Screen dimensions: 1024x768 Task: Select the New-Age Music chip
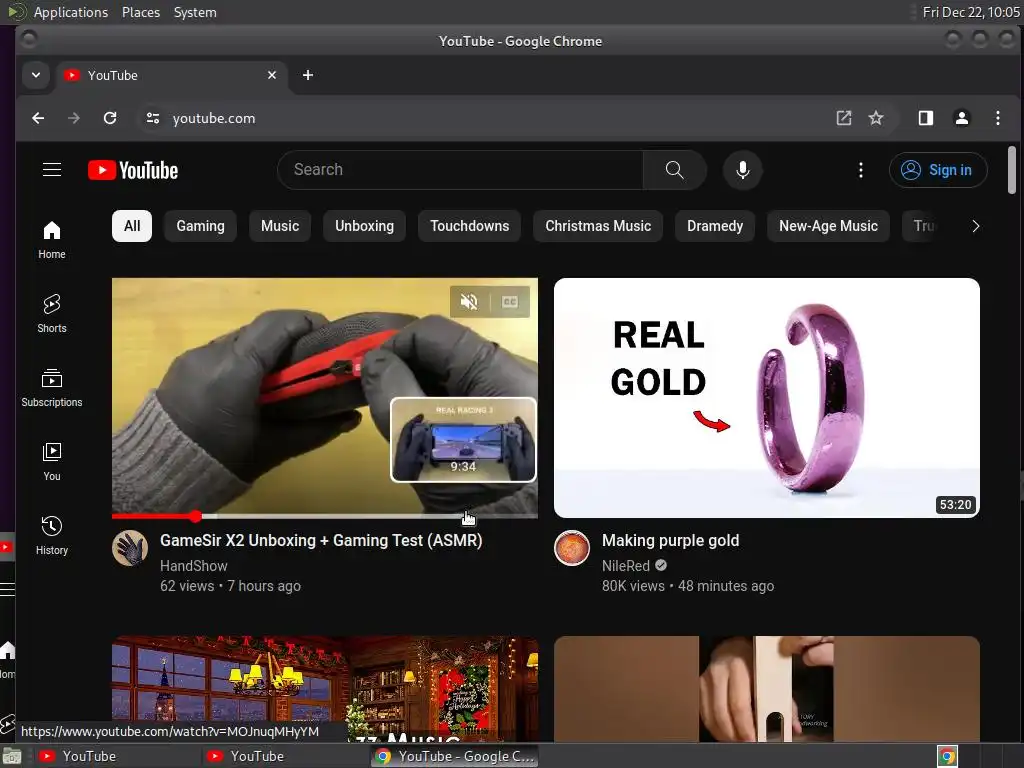[x=828, y=226]
